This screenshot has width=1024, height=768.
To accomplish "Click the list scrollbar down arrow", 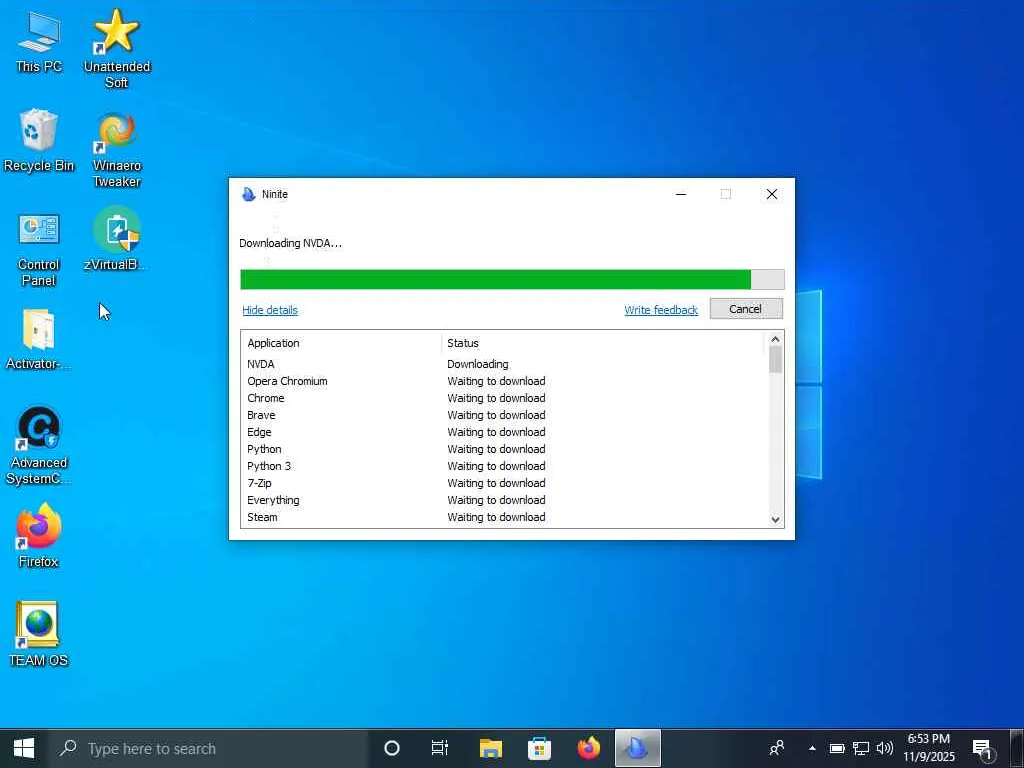I will [775, 520].
